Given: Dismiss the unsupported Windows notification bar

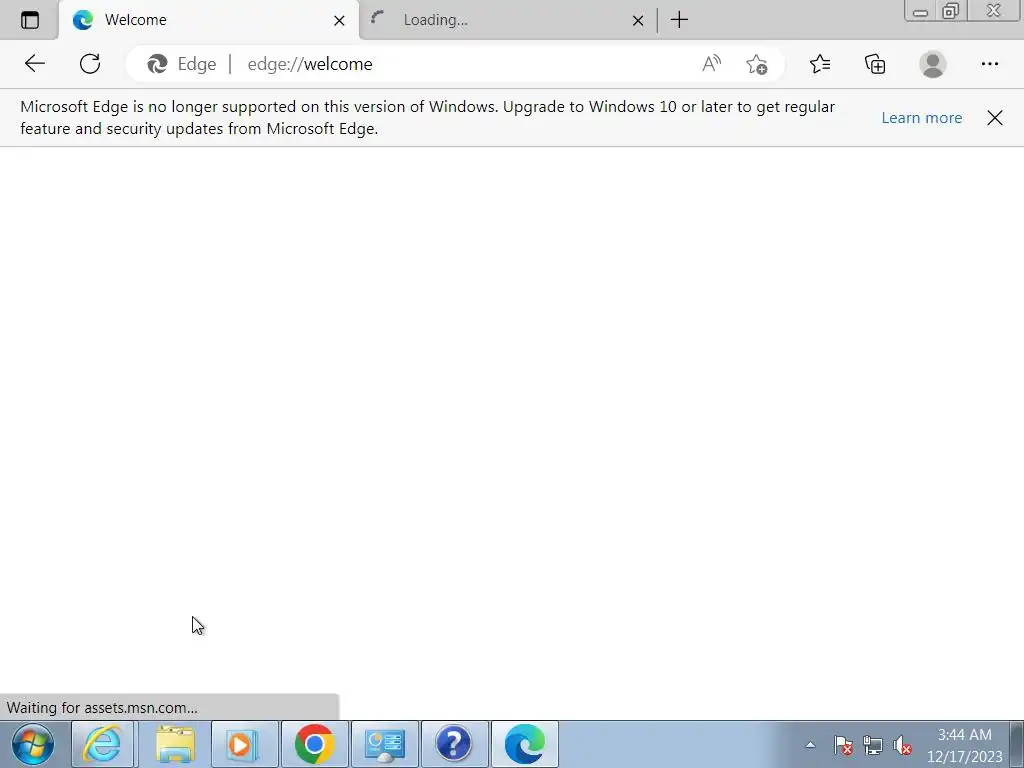Looking at the screenshot, I should (x=995, y=118).
